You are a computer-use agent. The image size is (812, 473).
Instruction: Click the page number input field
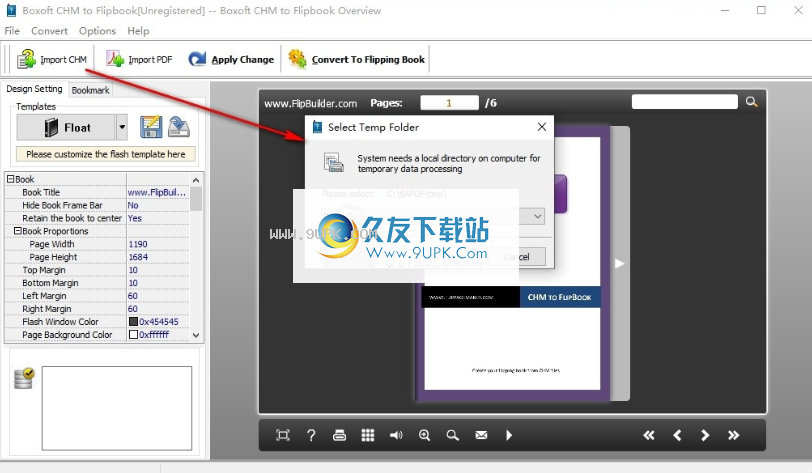(x=449, y=103)
